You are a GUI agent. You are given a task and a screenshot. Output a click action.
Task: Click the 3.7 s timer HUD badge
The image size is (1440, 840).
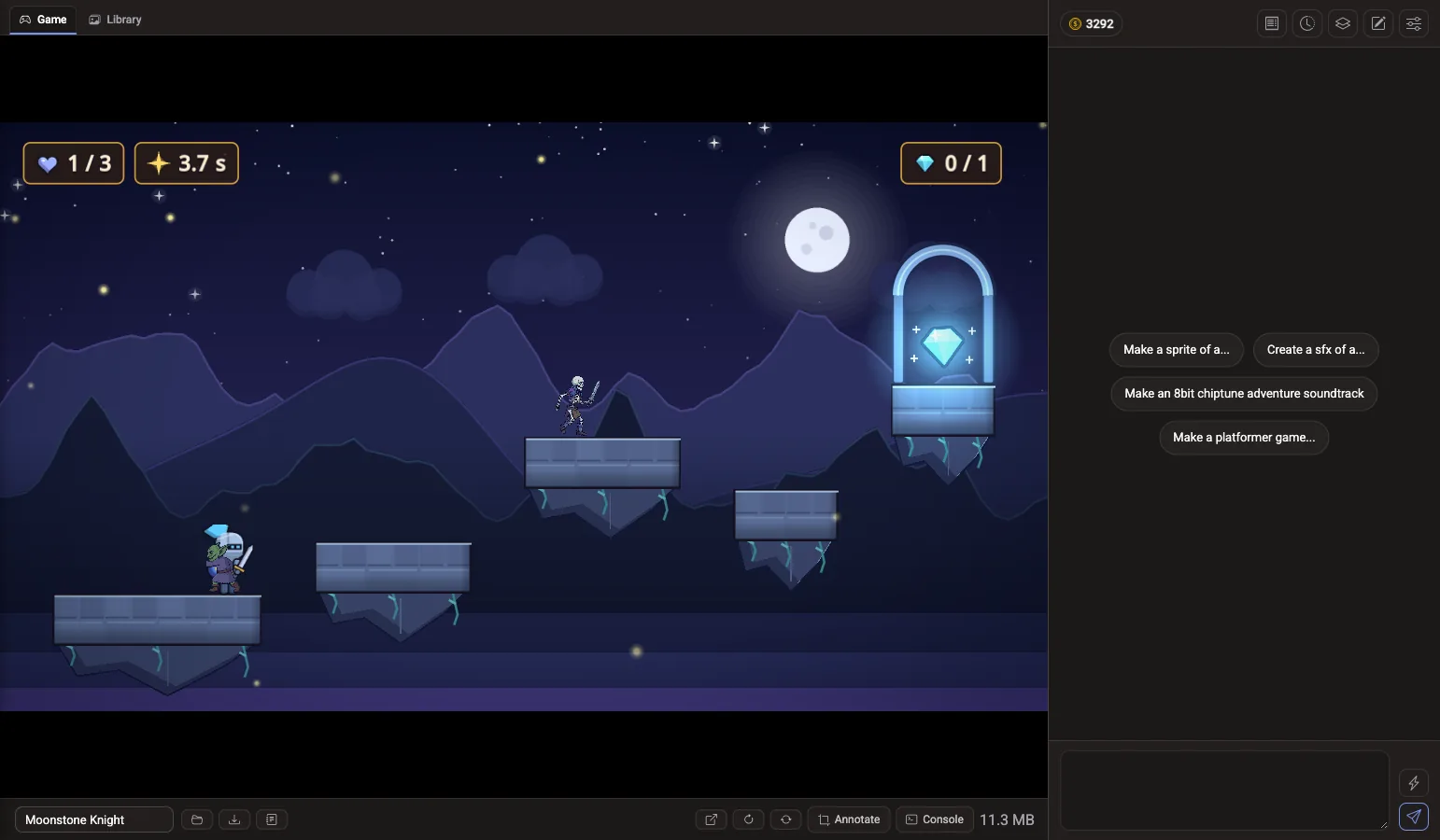(187, 163)
